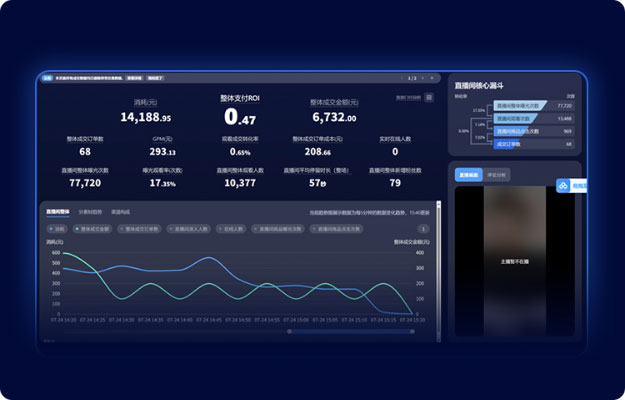The image size is (625, 400).
Task: Click the data description button near top right
Action: coord(408,97)
